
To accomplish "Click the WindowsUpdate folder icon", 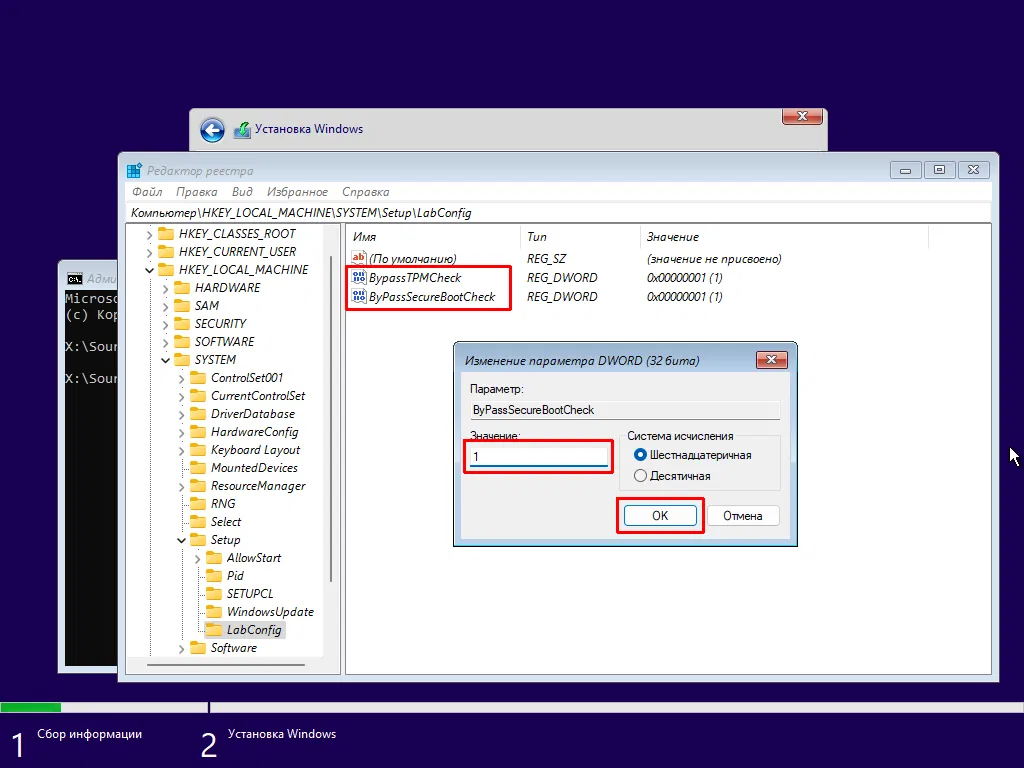I will pos(214,612).
